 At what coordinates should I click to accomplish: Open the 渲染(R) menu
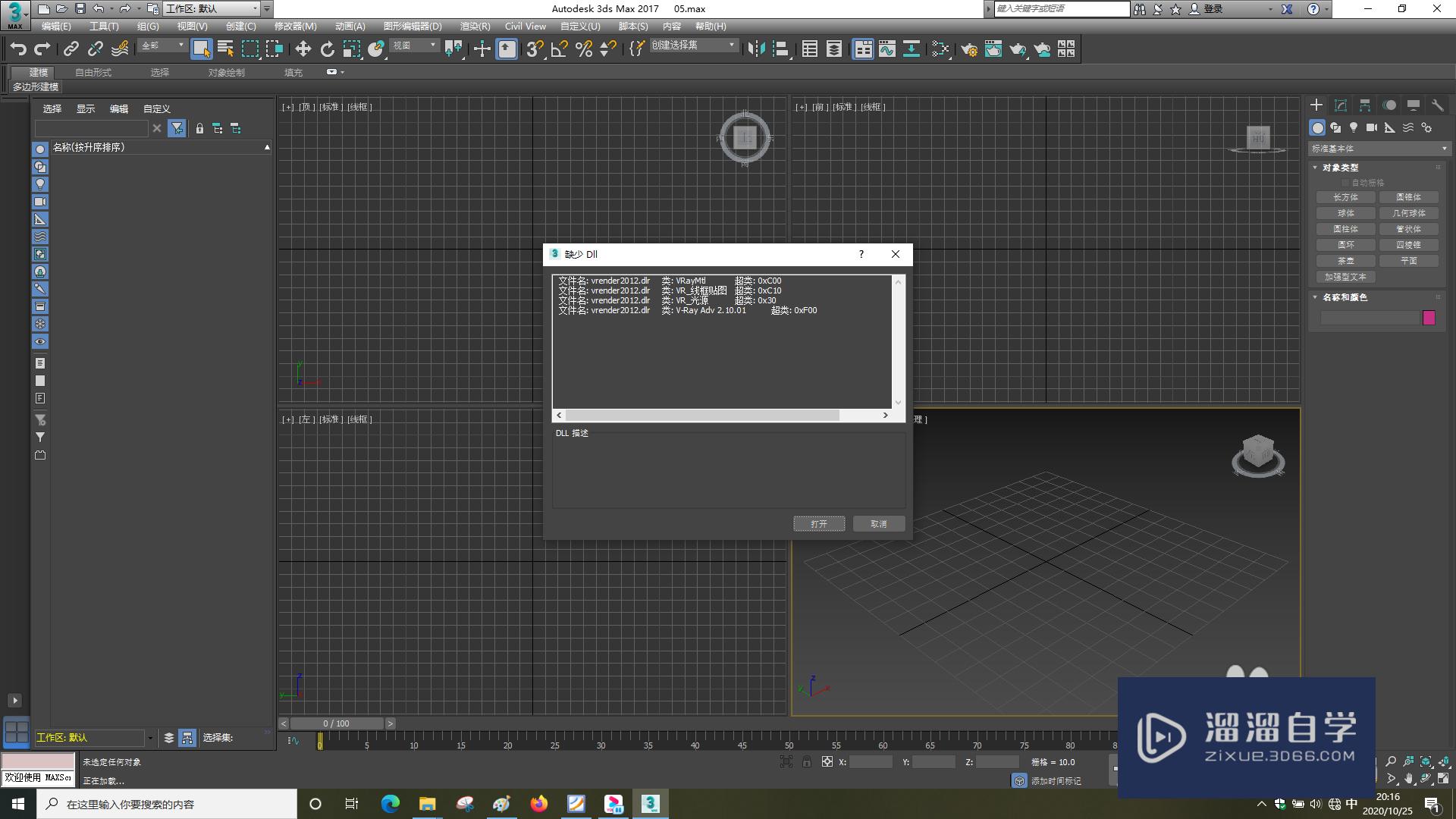pyautogui.click(x=475, y=27)
